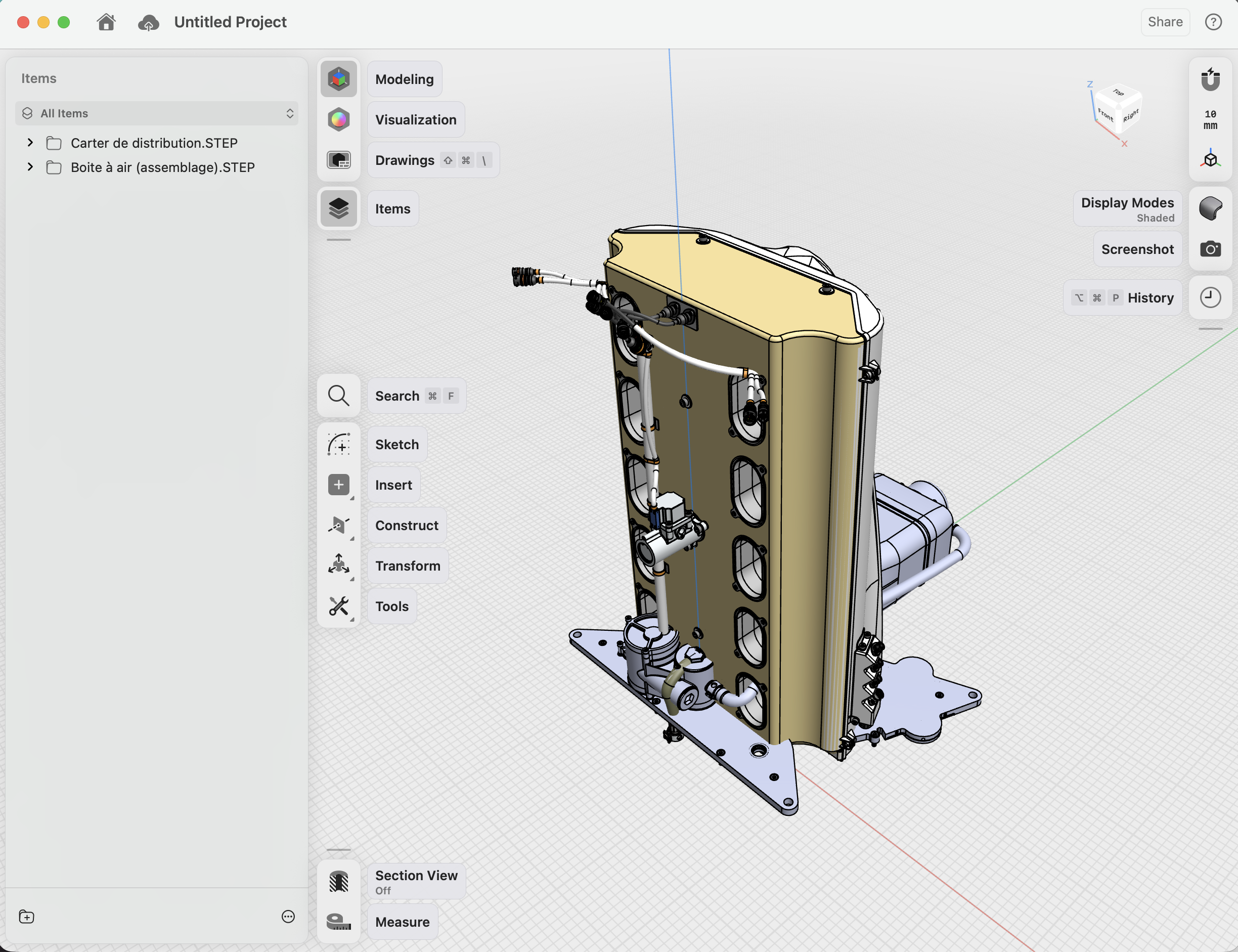This screenshot has width=1238, height=952.
Task: Click the Visualization label button
Action: click(x=416, y=119)
